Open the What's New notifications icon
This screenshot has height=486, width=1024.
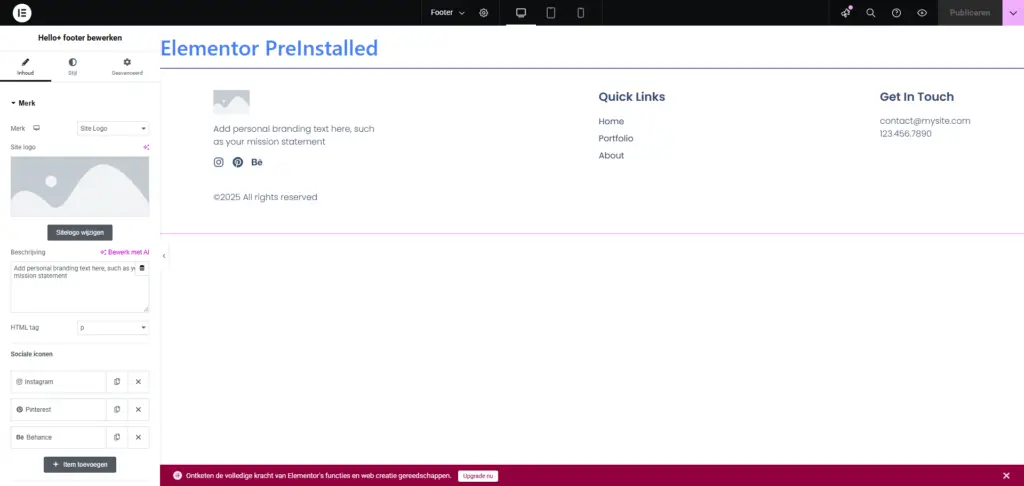pyautogui.click(x=846, y=12)
